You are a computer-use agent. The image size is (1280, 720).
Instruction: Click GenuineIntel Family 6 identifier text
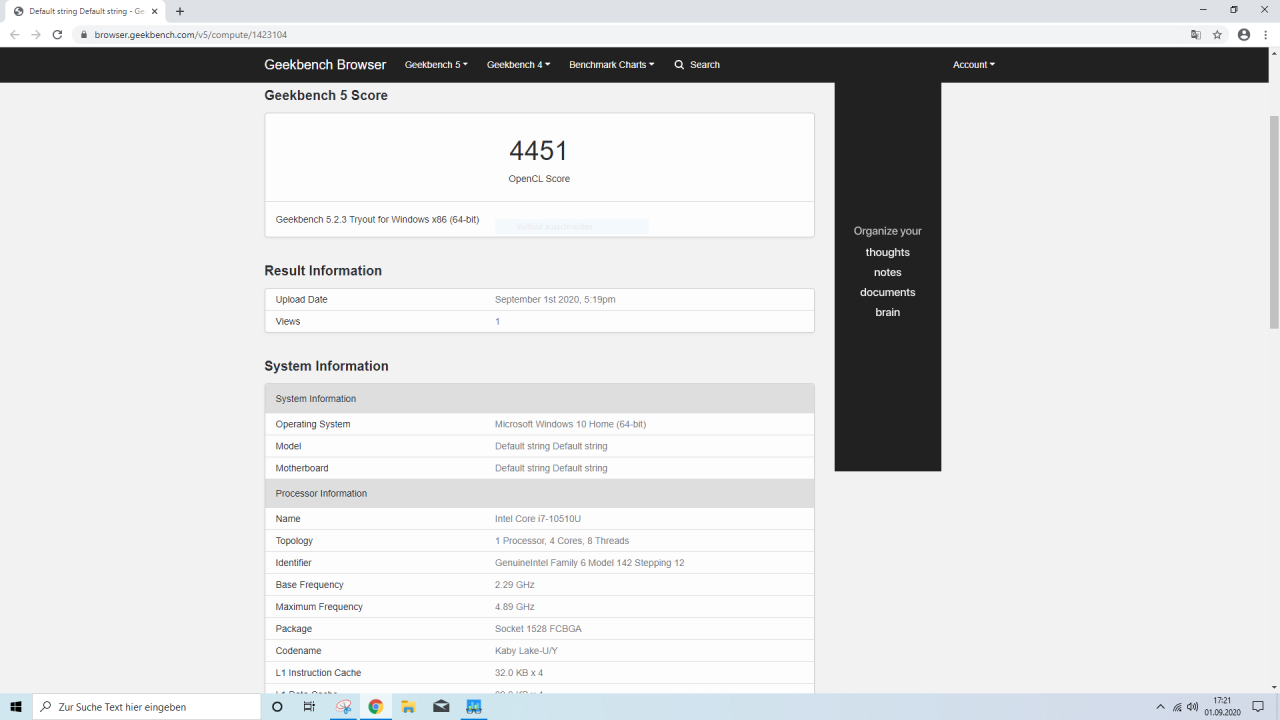click(x=590, y=563)
